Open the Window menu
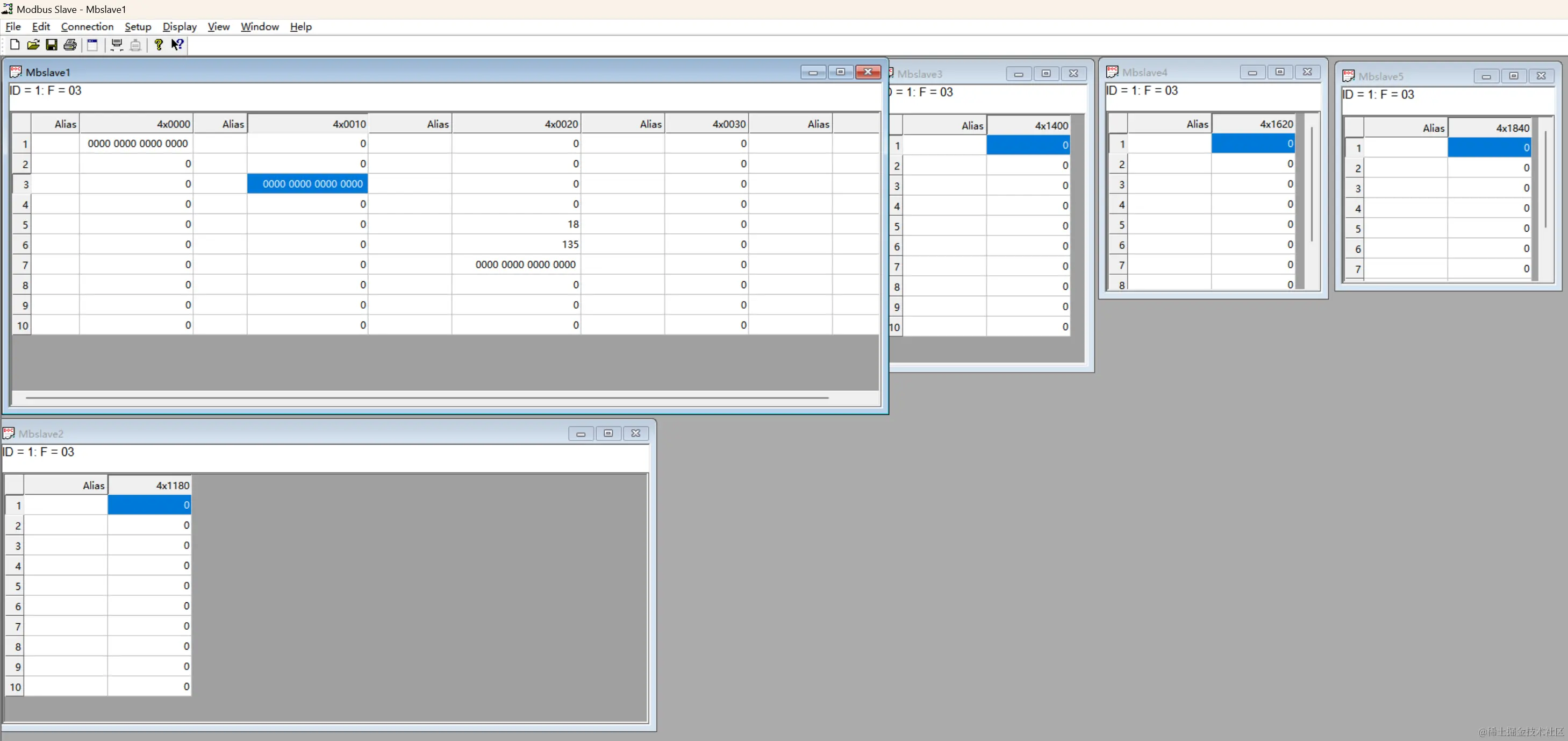 259,27
